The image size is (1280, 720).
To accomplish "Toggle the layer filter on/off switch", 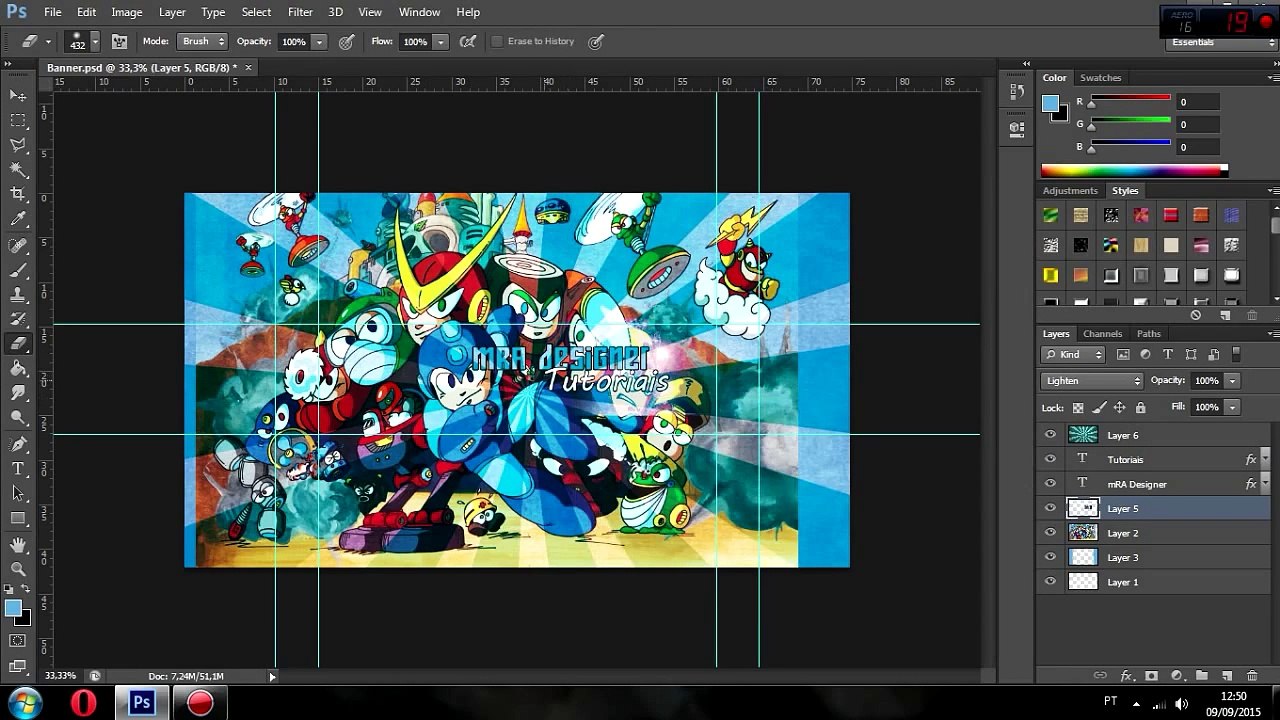I will (x=1236, y=354).
